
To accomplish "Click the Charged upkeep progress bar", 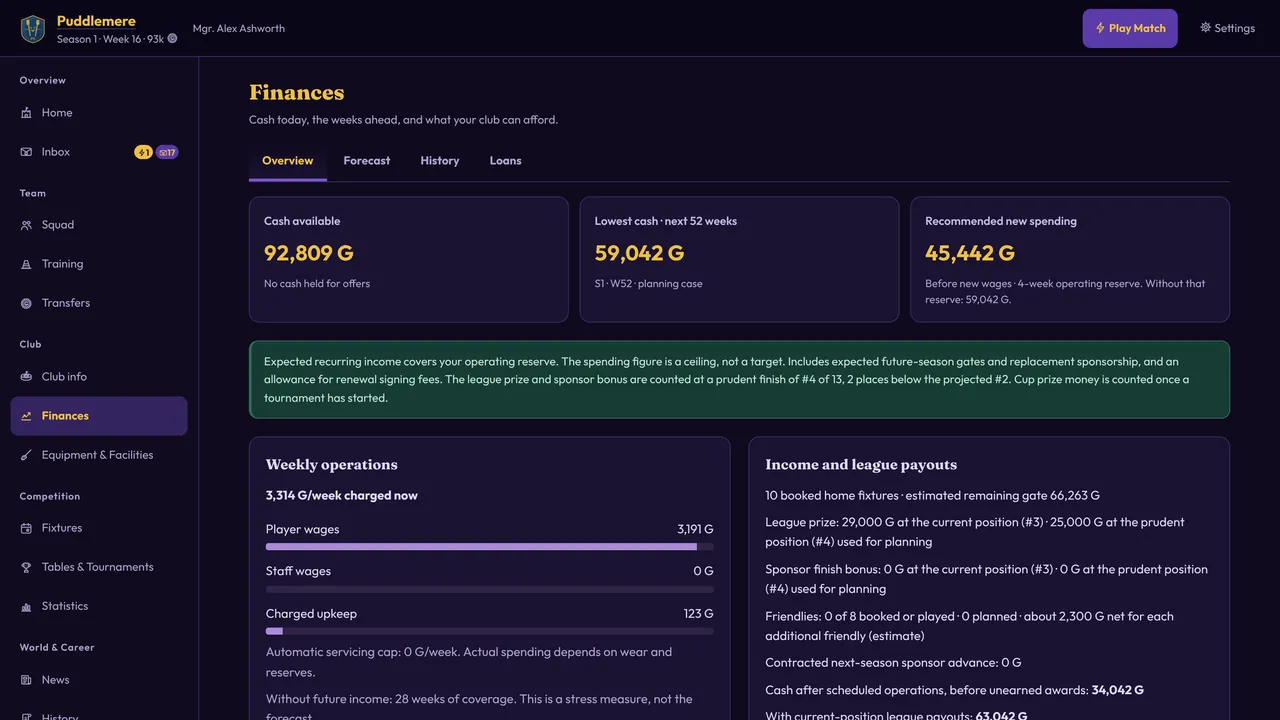I will pyautogui.click(x=490, y=631).
